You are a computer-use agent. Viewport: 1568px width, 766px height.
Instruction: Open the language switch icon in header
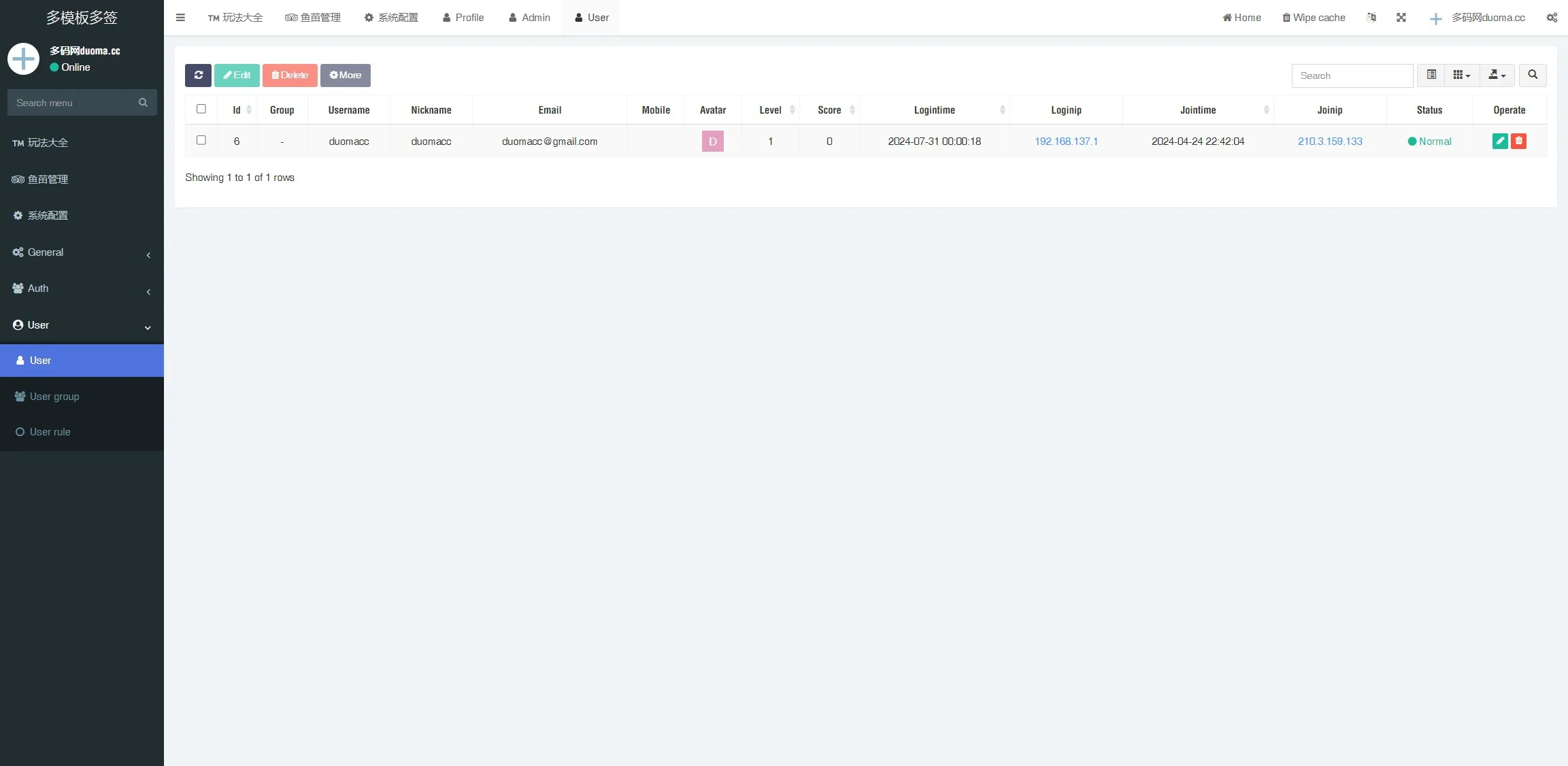click(1371, 18)
